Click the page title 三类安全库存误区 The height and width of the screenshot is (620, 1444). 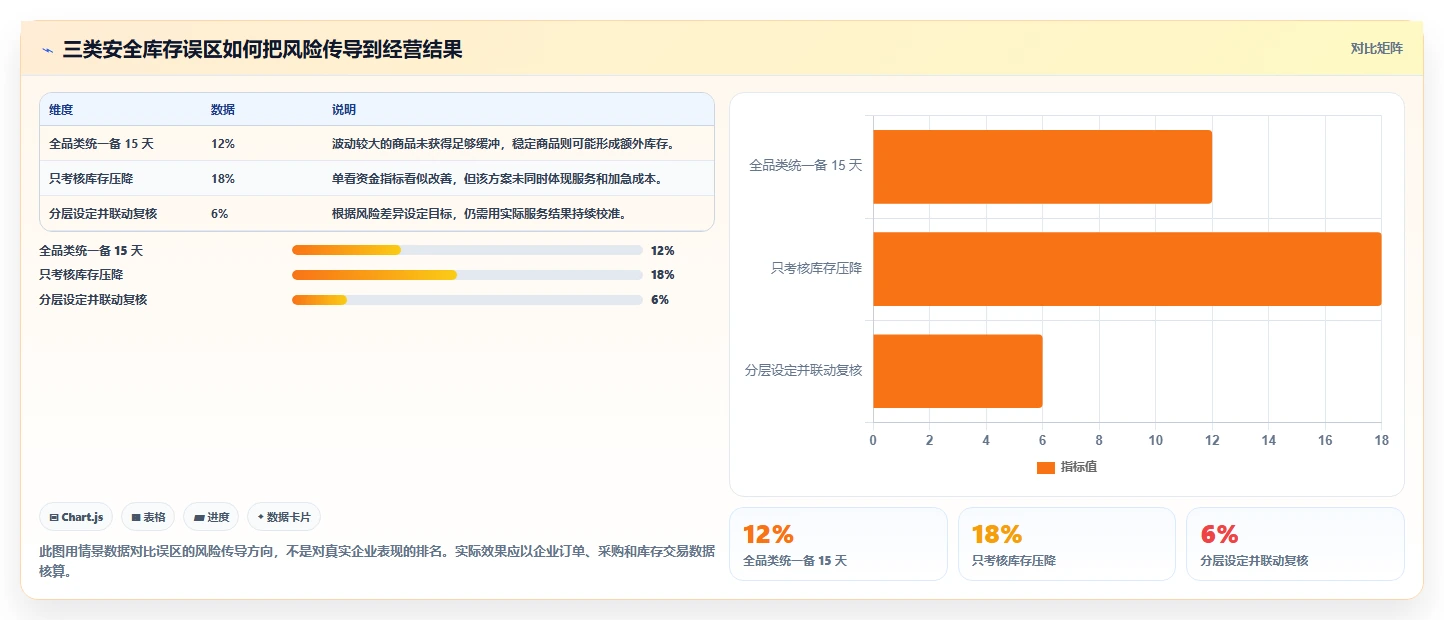(262, 49)
